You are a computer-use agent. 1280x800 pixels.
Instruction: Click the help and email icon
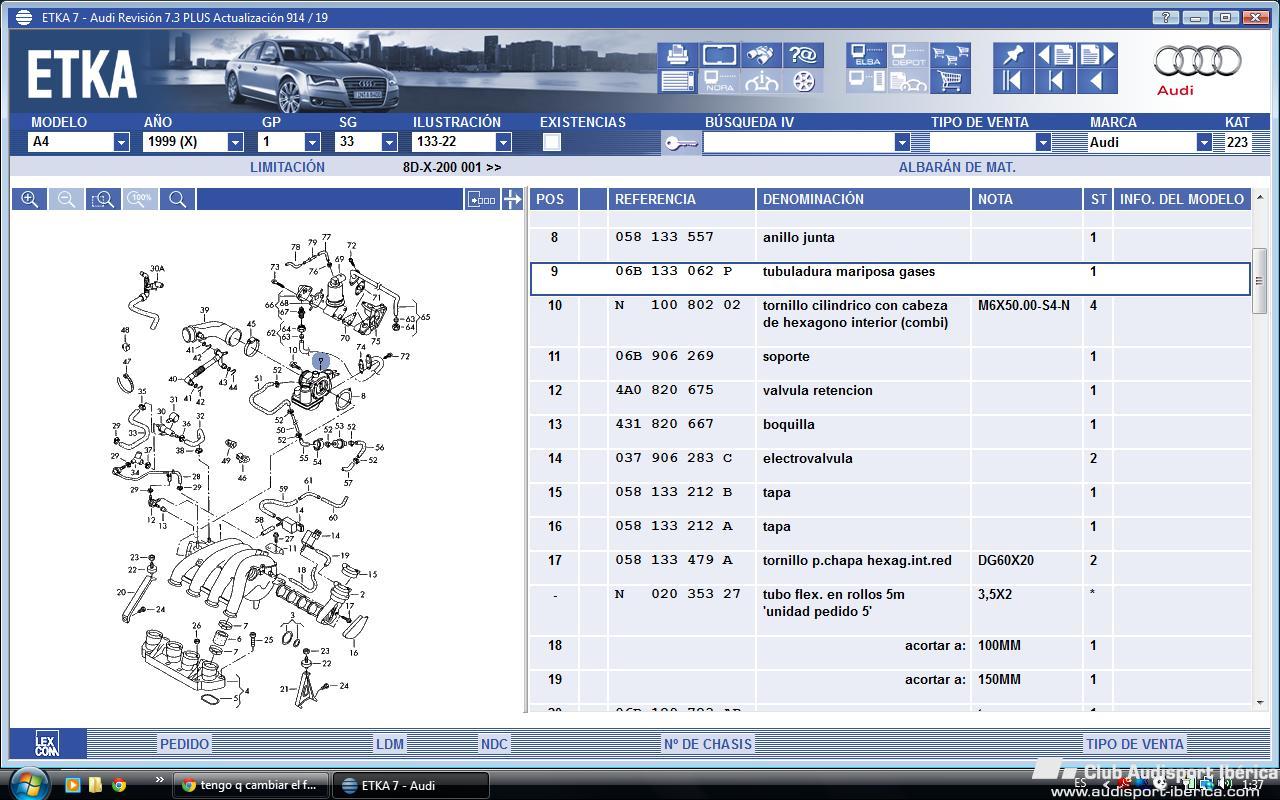pos(803,54)
